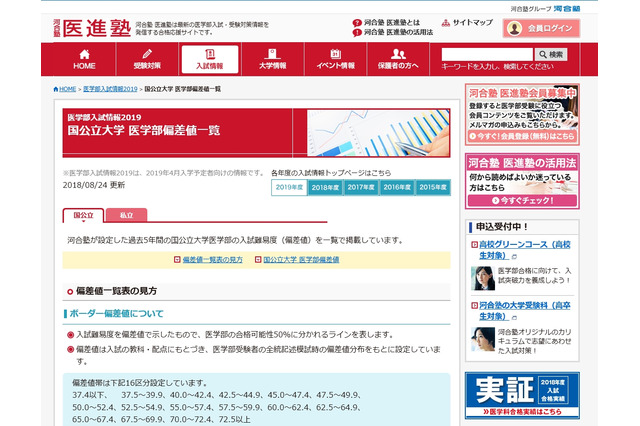Screen dimensions: 640x426
Task: Open 河合塾の大学受験科(高卒生対象) link
Action: coord(524,311)
